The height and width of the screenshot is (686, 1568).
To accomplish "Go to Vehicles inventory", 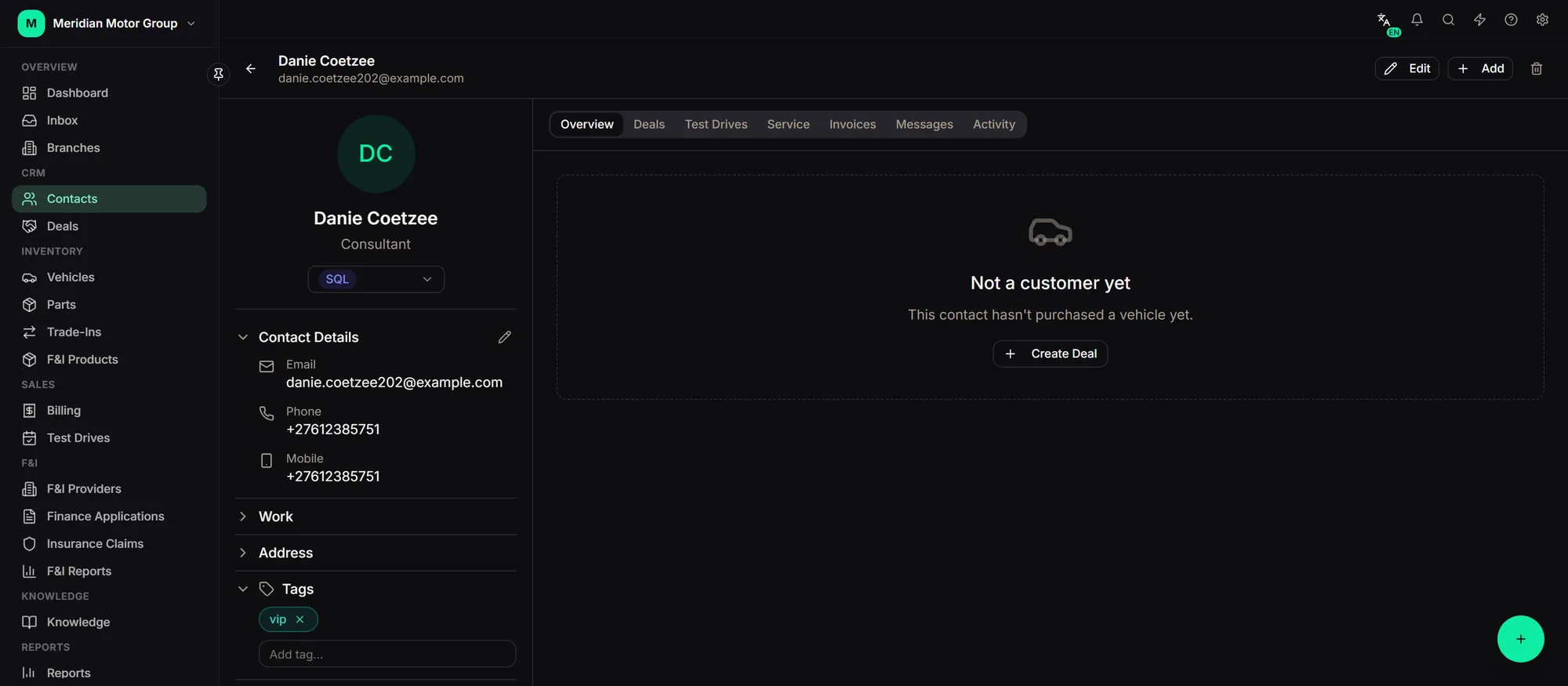I will click(109, 278).
